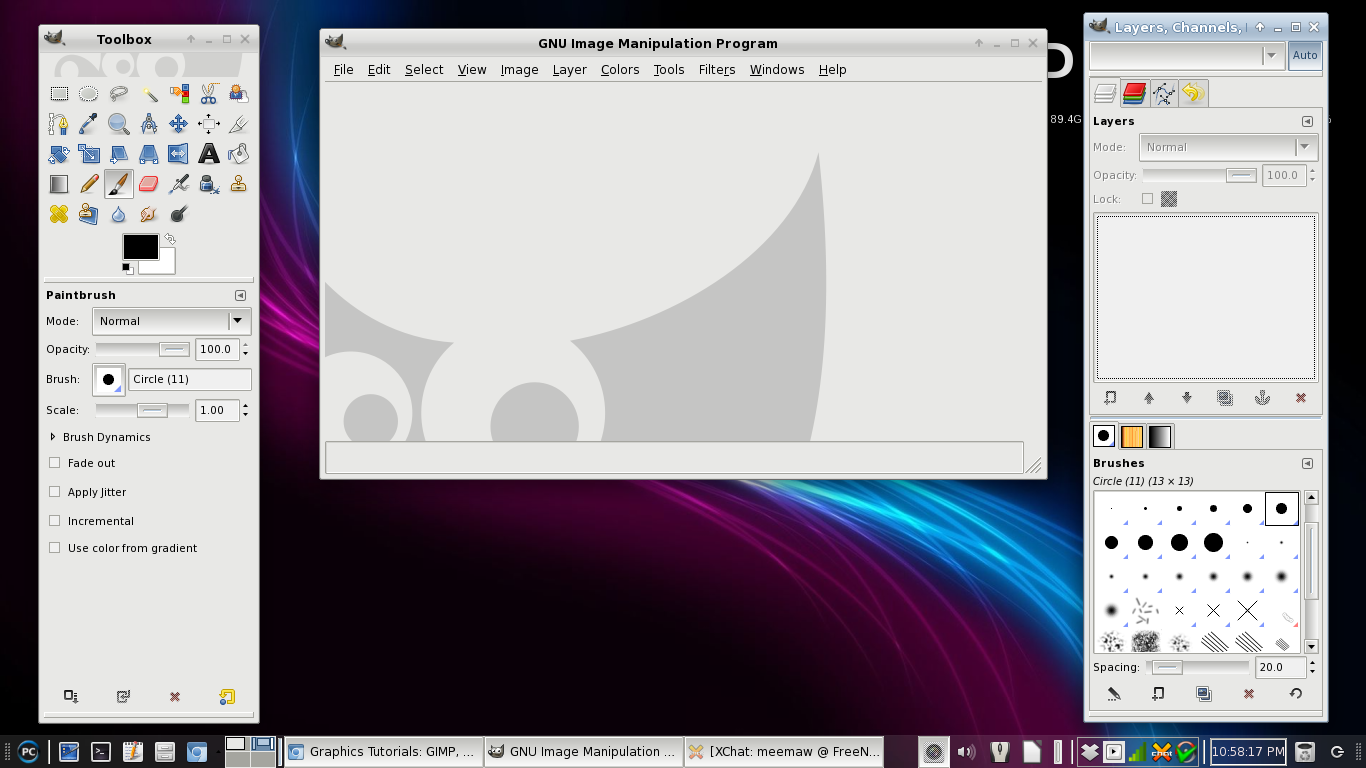Open the XChat taskbar window
Viewport: 1366px width, 768px height.
pos(784,751)
